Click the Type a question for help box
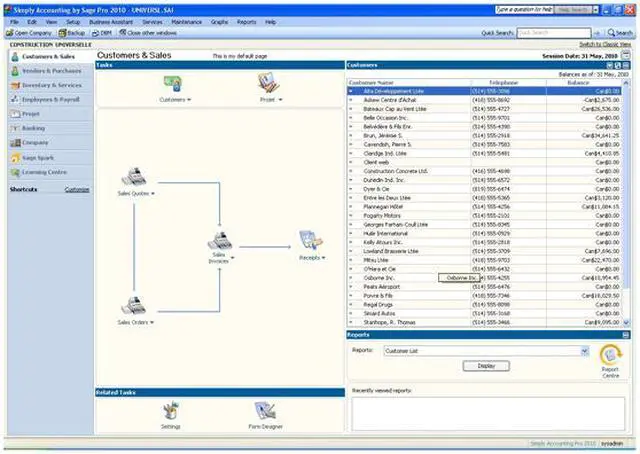Image resolution: width=640 pixels, height=454 pixels. pos(524,9)
